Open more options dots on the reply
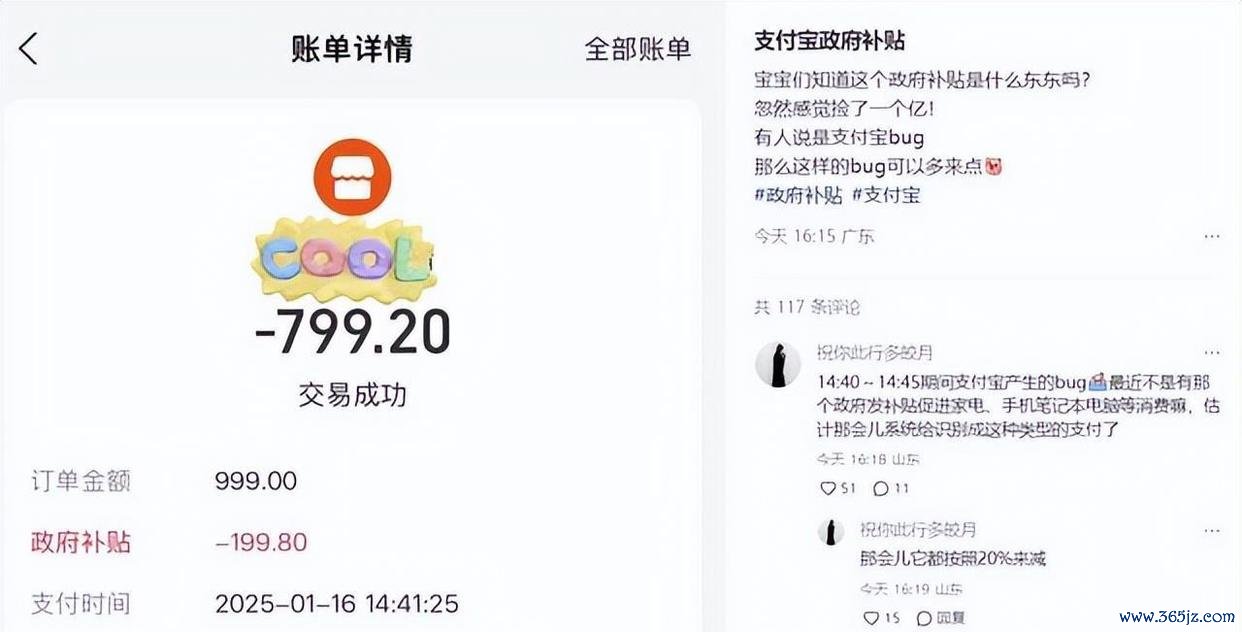This screenshot has height=632, width=1242. [1211, 530]
